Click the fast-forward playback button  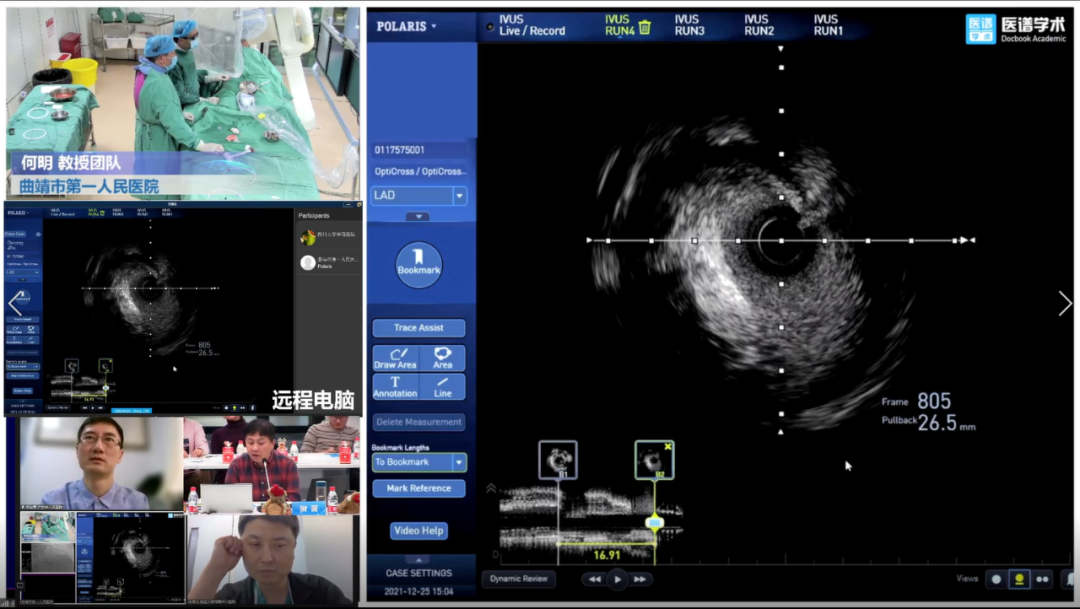coord(640,579)
